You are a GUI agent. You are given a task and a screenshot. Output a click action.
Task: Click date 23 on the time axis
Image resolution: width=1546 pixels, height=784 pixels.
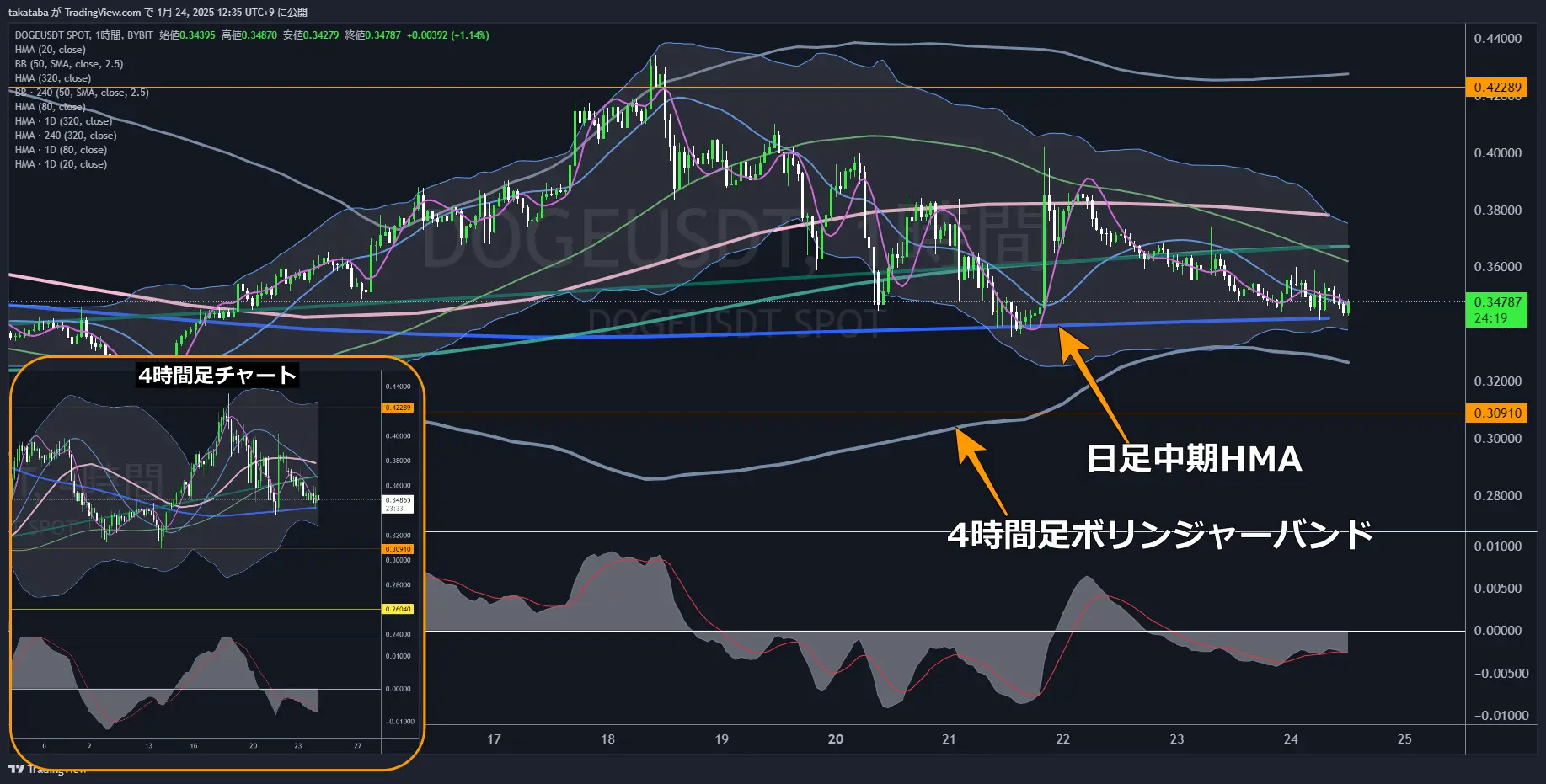1176,739
